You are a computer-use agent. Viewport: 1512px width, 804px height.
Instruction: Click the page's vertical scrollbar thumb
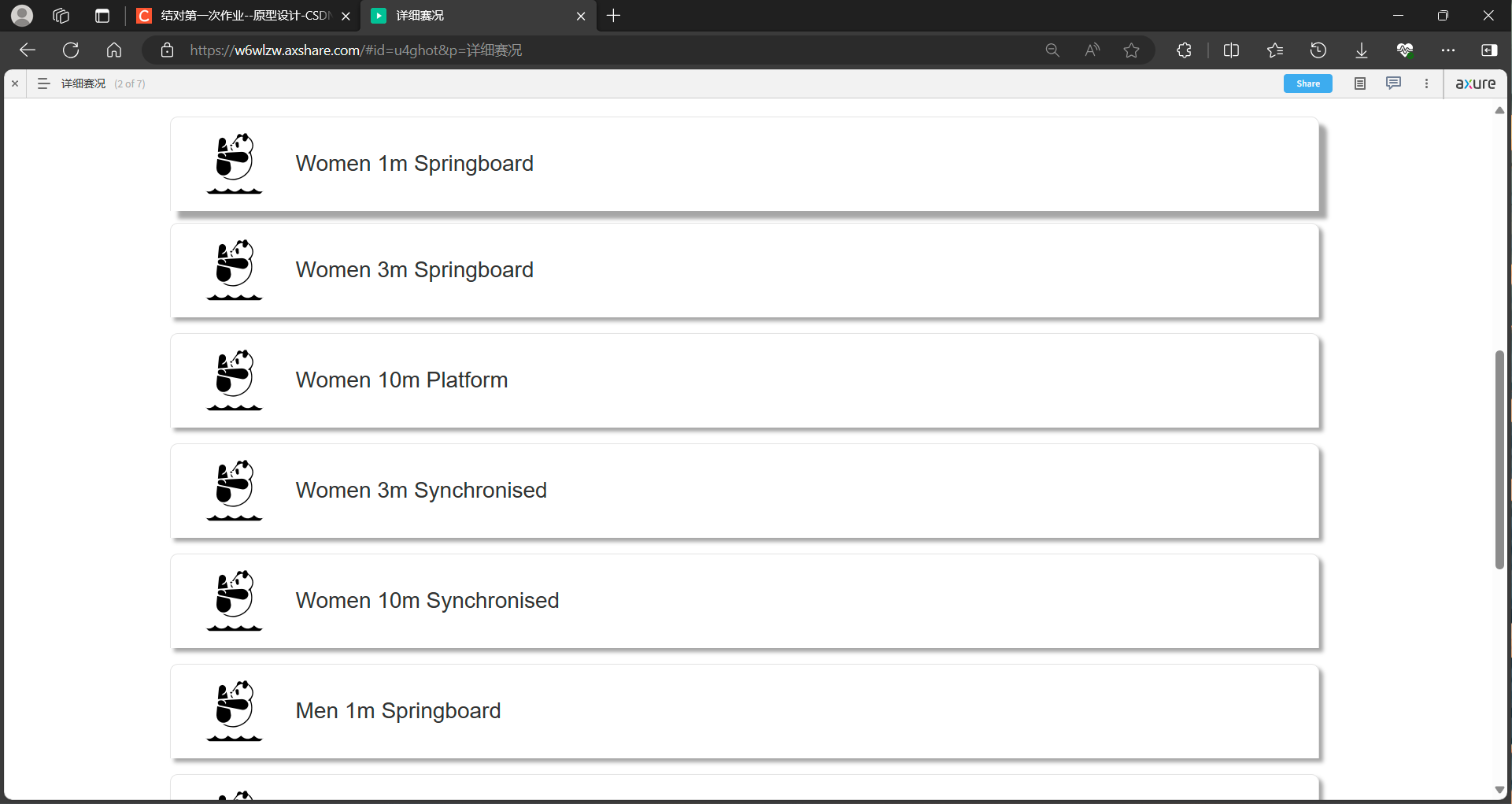(1499, 459)
